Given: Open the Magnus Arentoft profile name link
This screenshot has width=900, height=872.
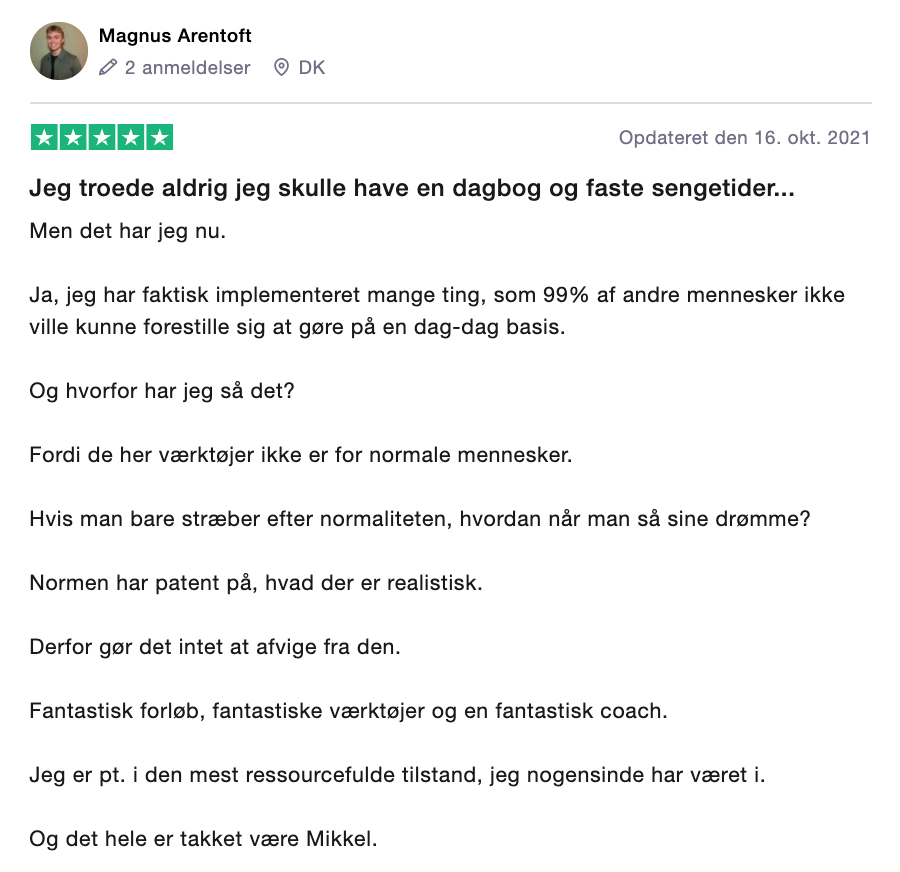Looking at the screenshot, I should click(x=175, y=36).
